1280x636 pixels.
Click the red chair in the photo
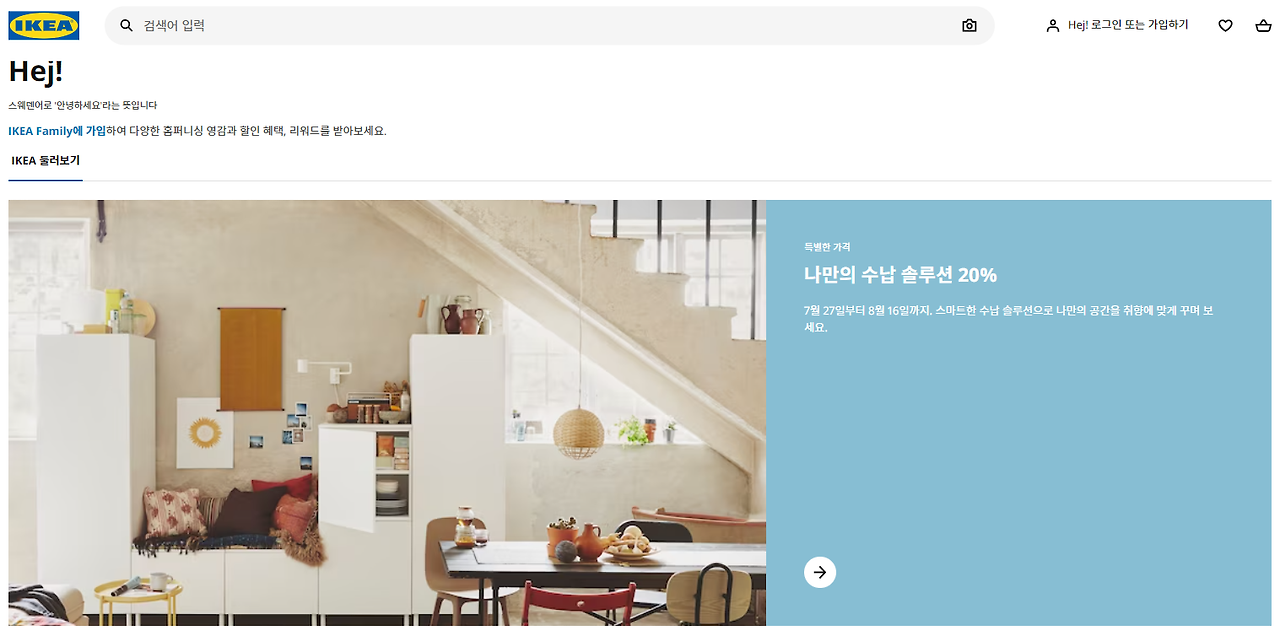(580, 606)
